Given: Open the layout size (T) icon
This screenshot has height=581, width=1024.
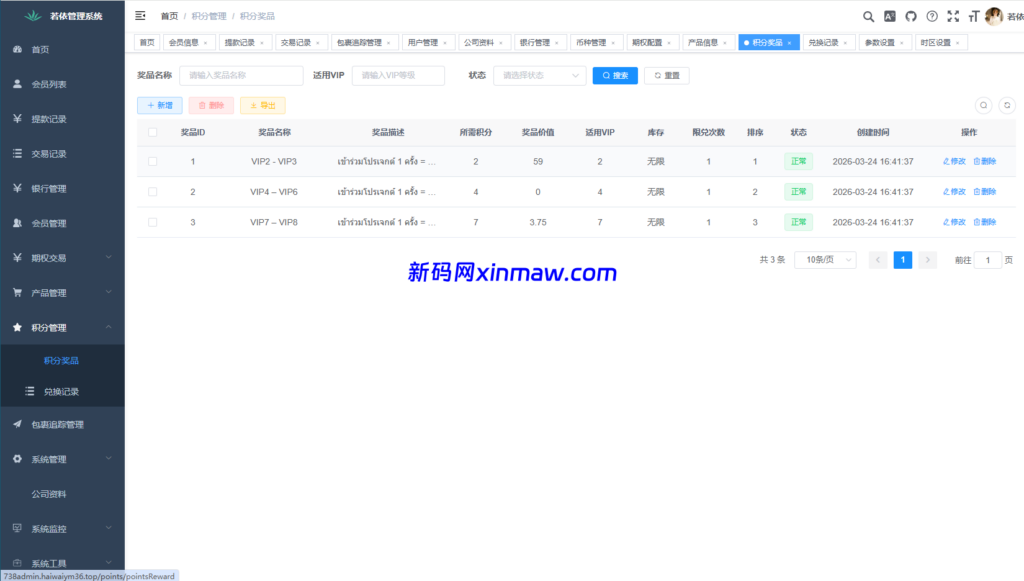Looking at the screenshot, I should 974,16.
